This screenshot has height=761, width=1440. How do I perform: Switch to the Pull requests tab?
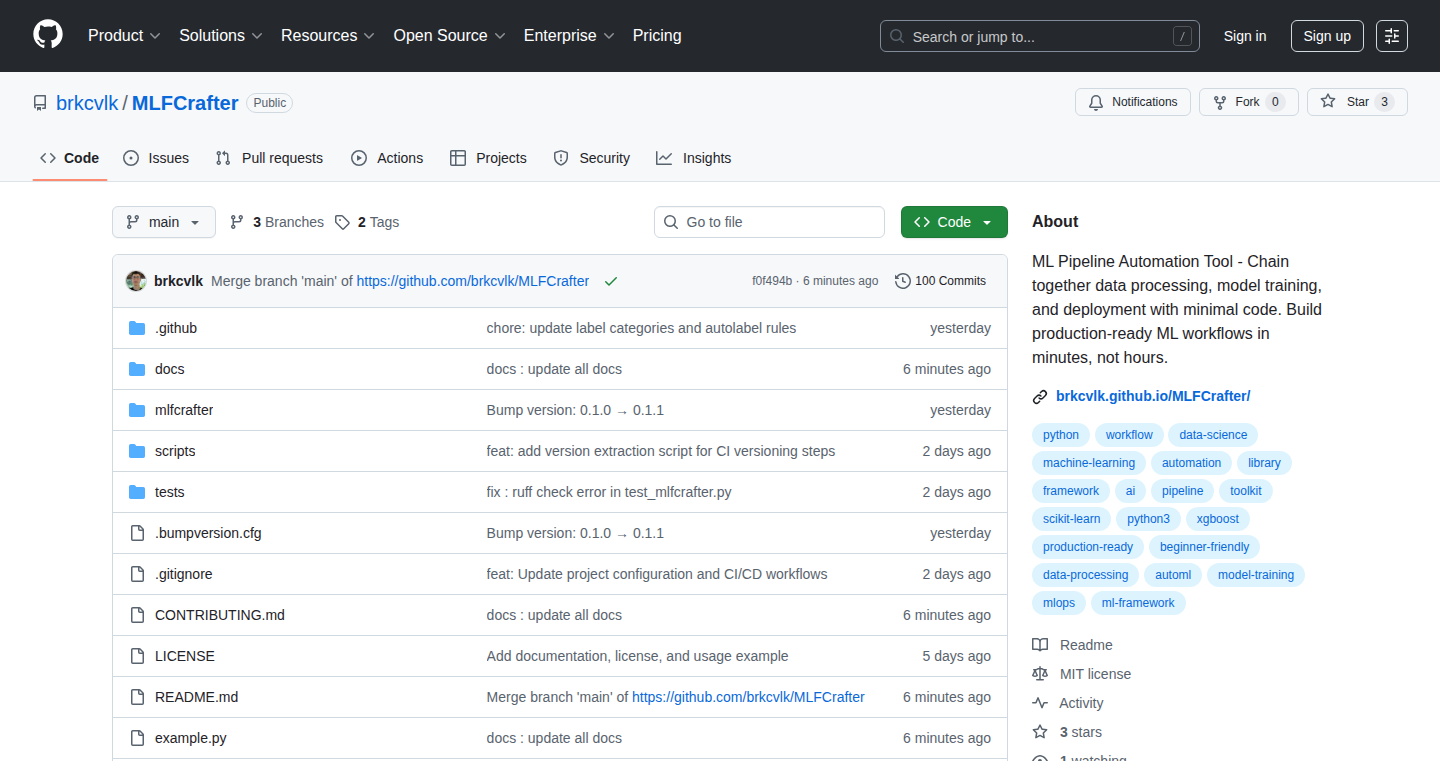[x=269, y=158]
